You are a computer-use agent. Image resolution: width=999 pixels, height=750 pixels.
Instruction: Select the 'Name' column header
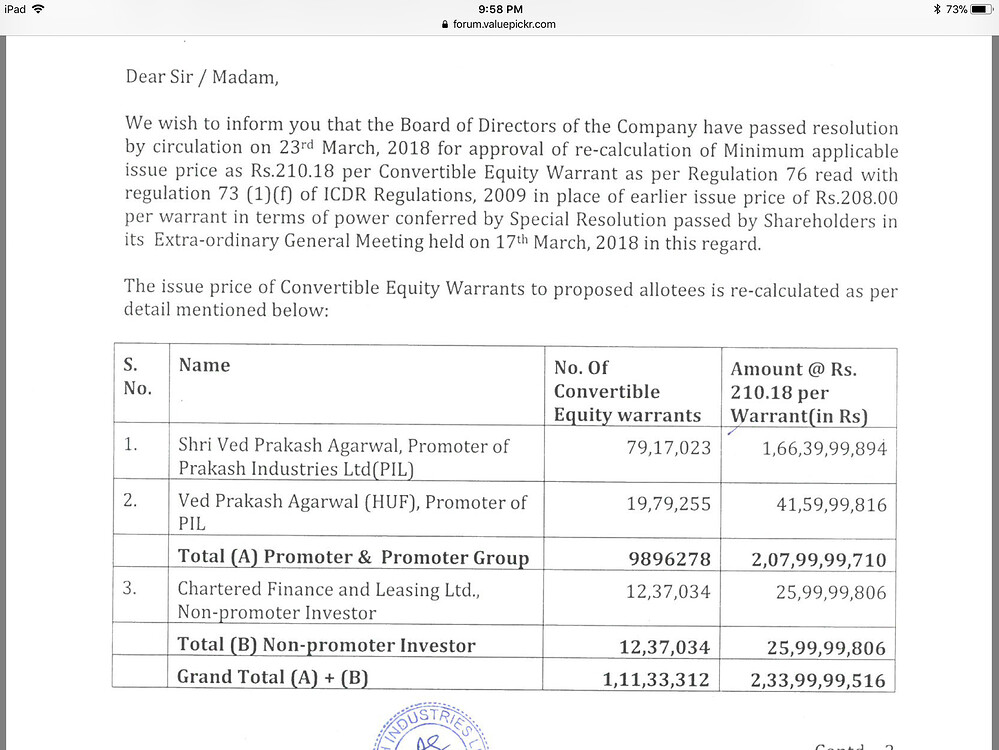[204, 365]
